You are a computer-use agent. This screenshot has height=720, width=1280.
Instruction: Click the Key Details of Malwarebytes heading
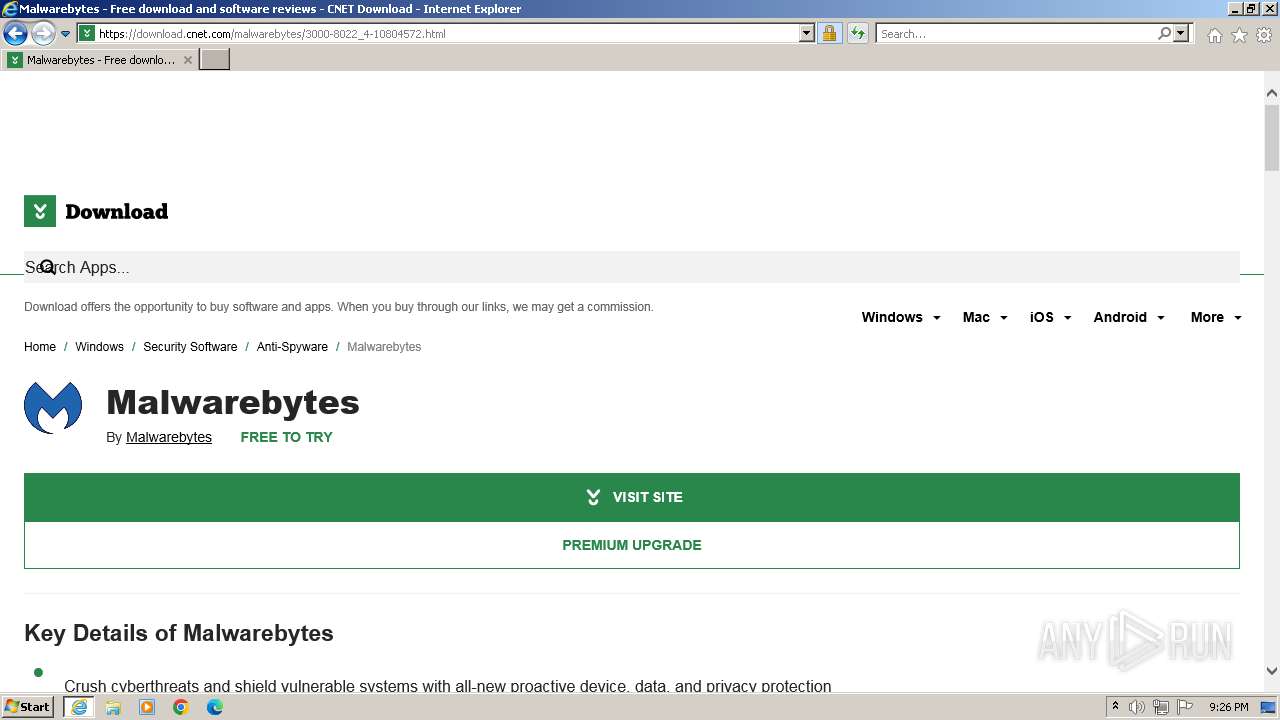(x=179, y=633)
